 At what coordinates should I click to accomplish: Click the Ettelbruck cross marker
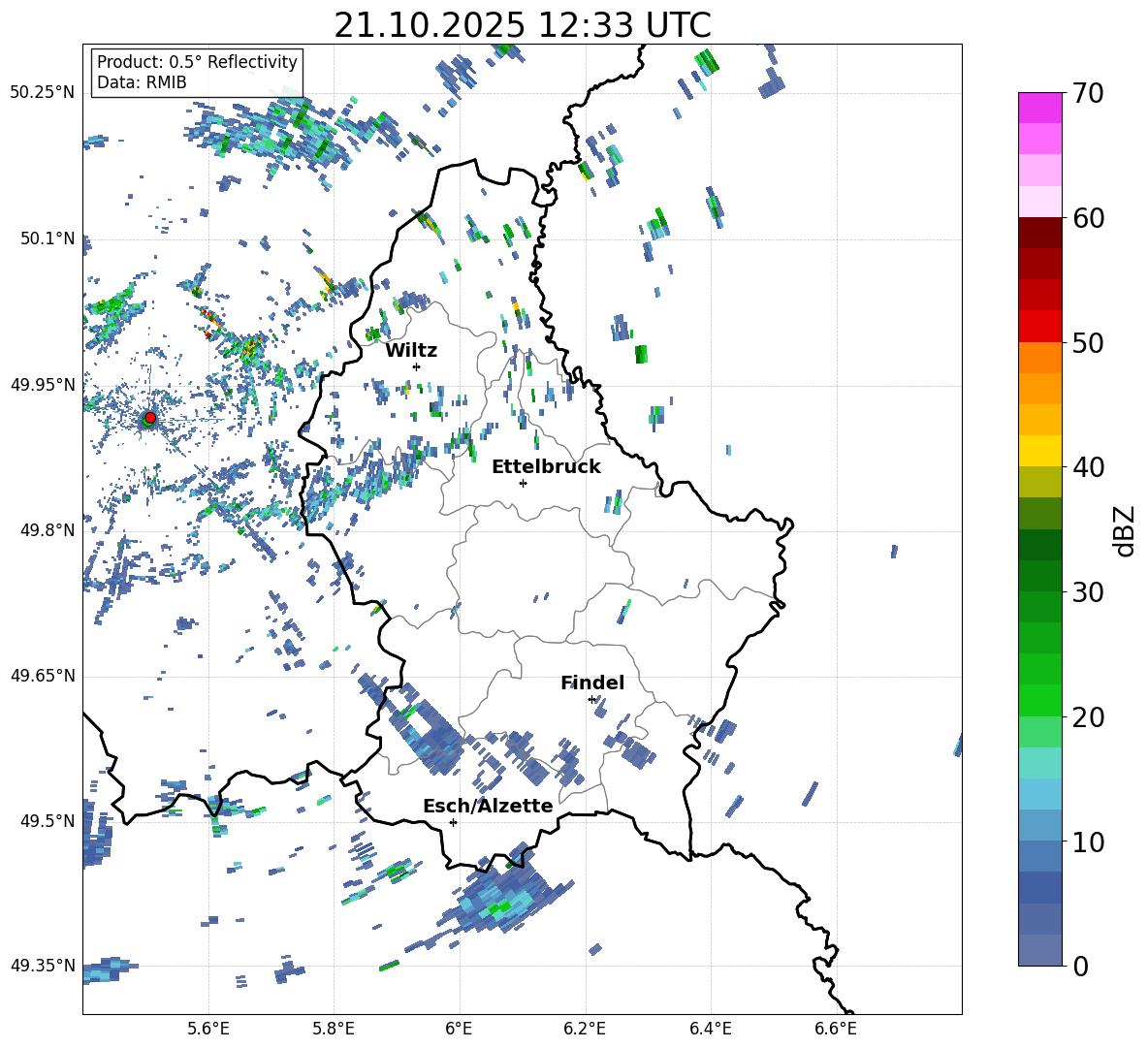coord(523,483)
